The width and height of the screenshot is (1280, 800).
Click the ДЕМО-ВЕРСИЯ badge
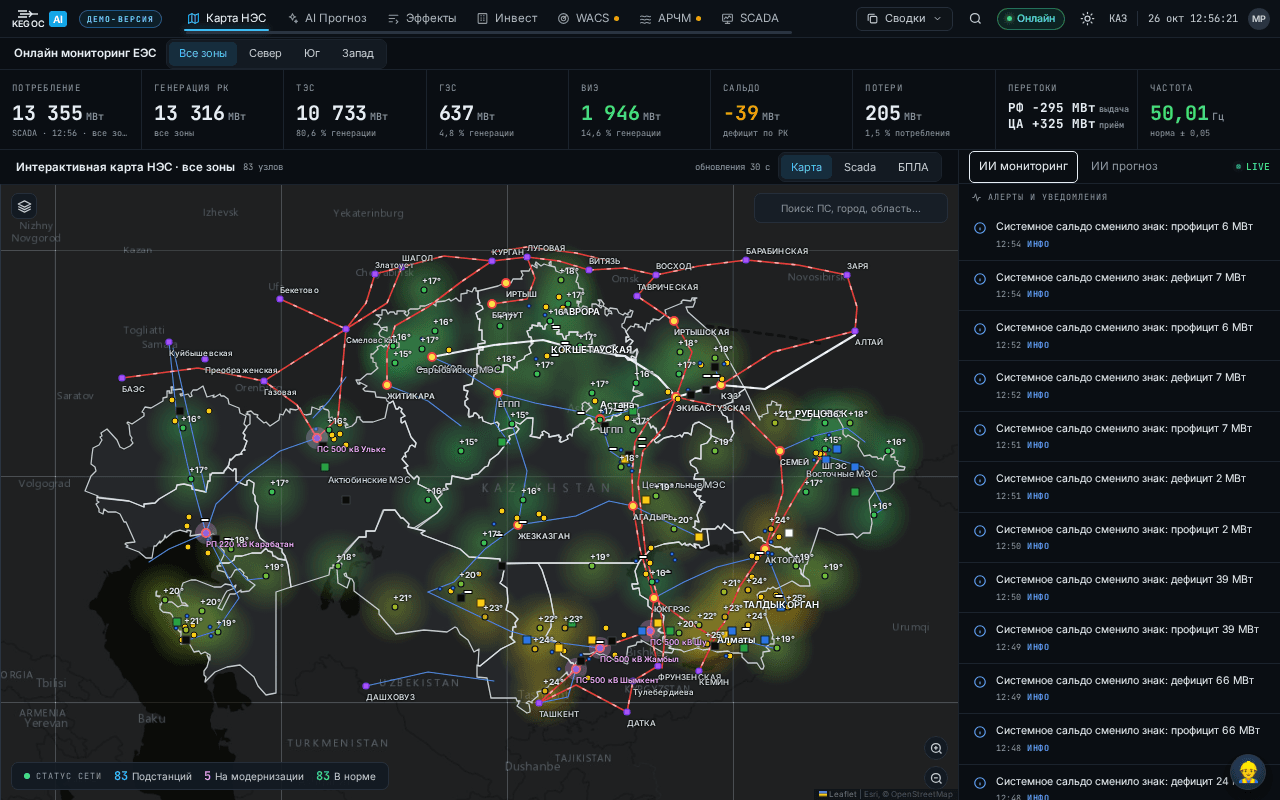[120, 19]
